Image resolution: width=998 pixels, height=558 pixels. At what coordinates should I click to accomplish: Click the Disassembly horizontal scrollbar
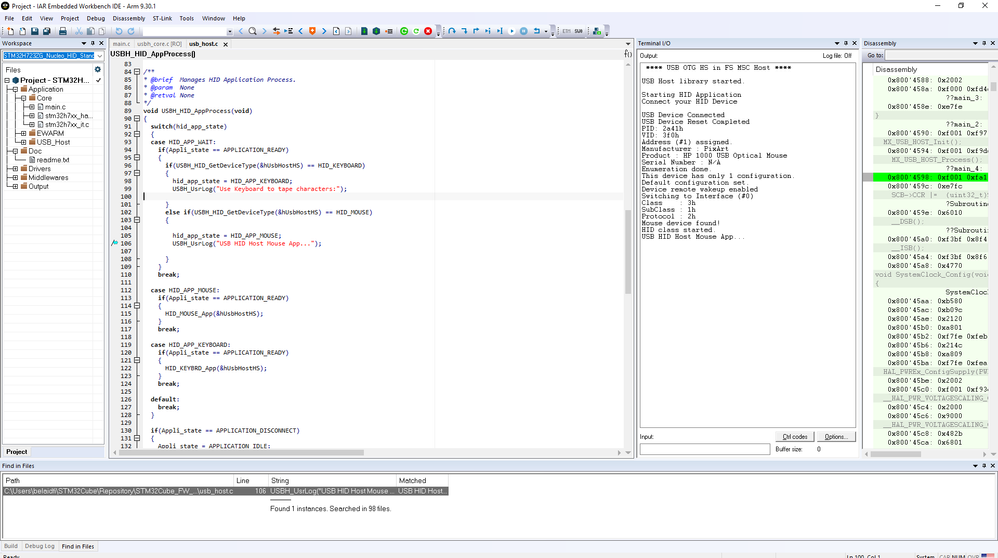pos(926,454)
